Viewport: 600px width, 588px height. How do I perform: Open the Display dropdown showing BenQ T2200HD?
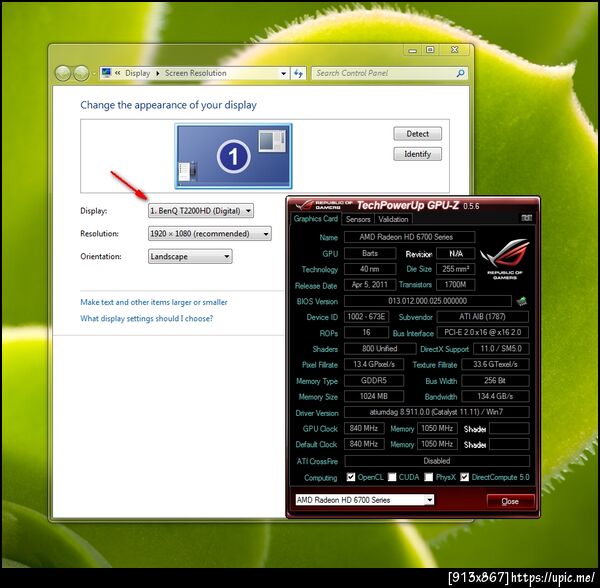[x=201, y=211]
